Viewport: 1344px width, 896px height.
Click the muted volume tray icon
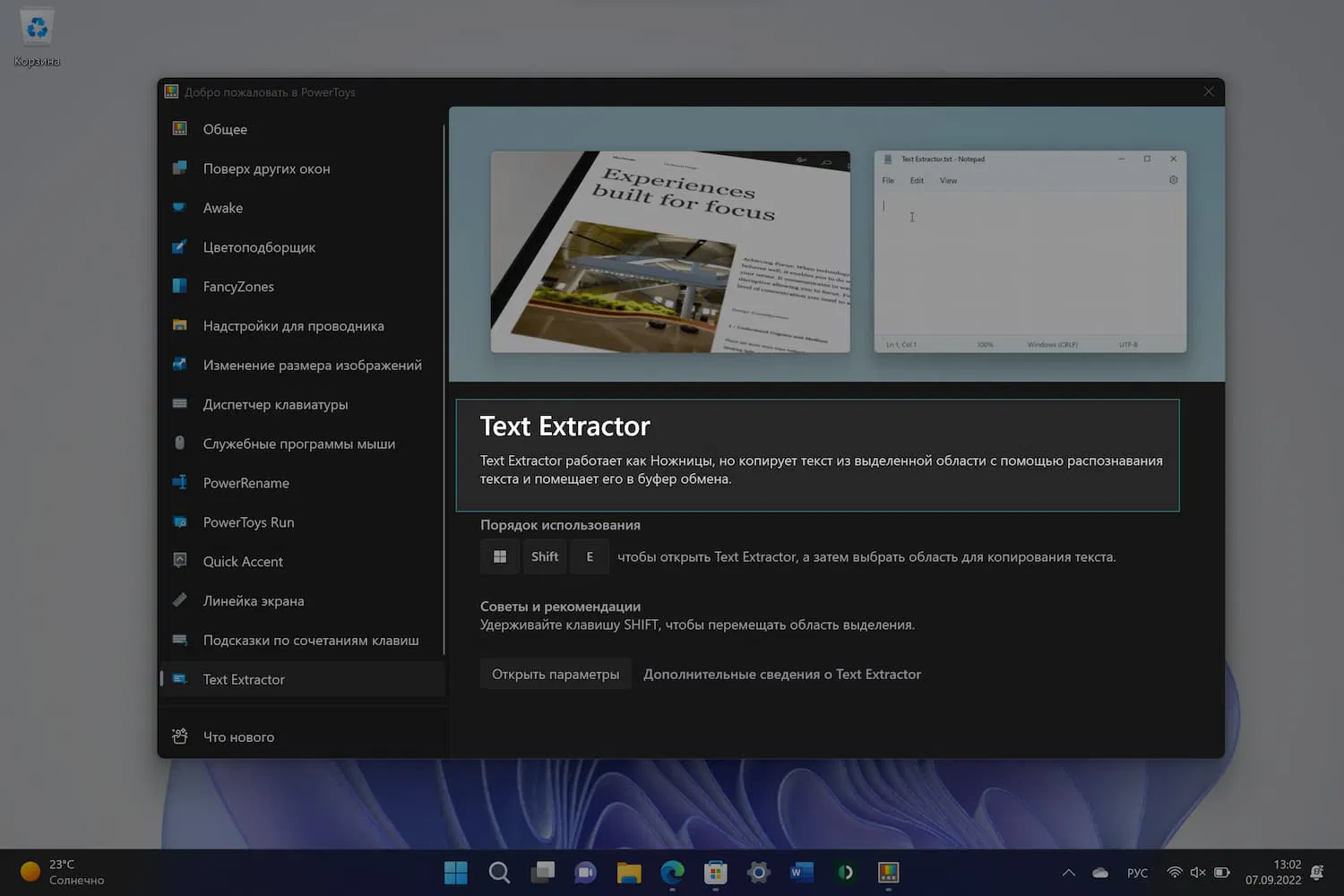point(1198,873)
